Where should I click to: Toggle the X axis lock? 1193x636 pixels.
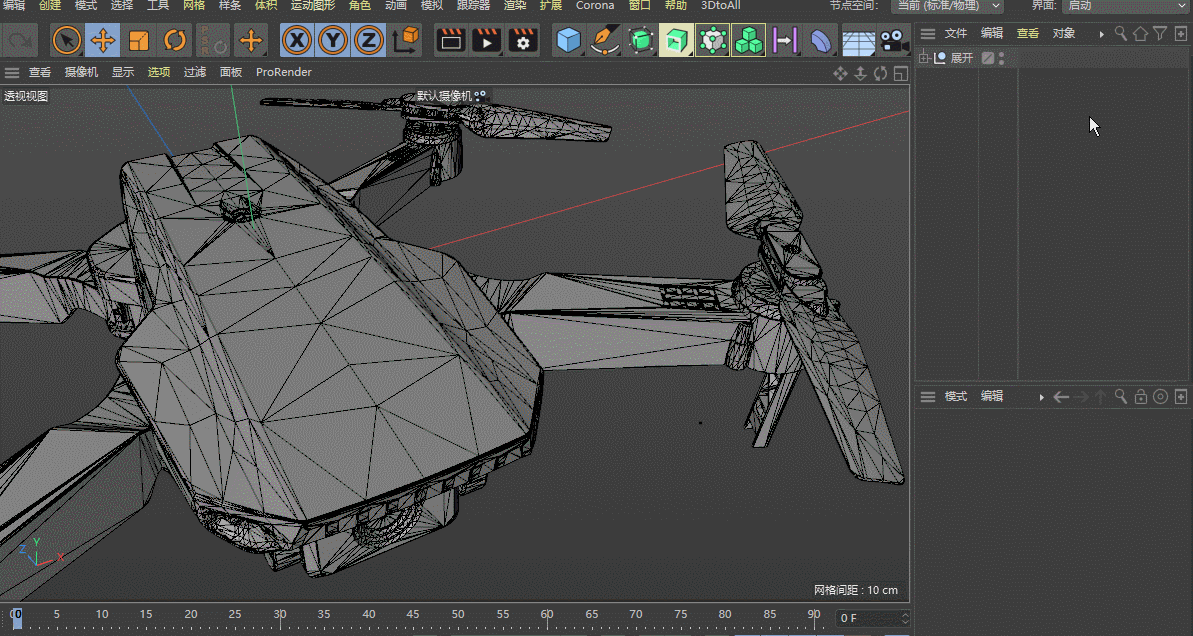[296, 41]
